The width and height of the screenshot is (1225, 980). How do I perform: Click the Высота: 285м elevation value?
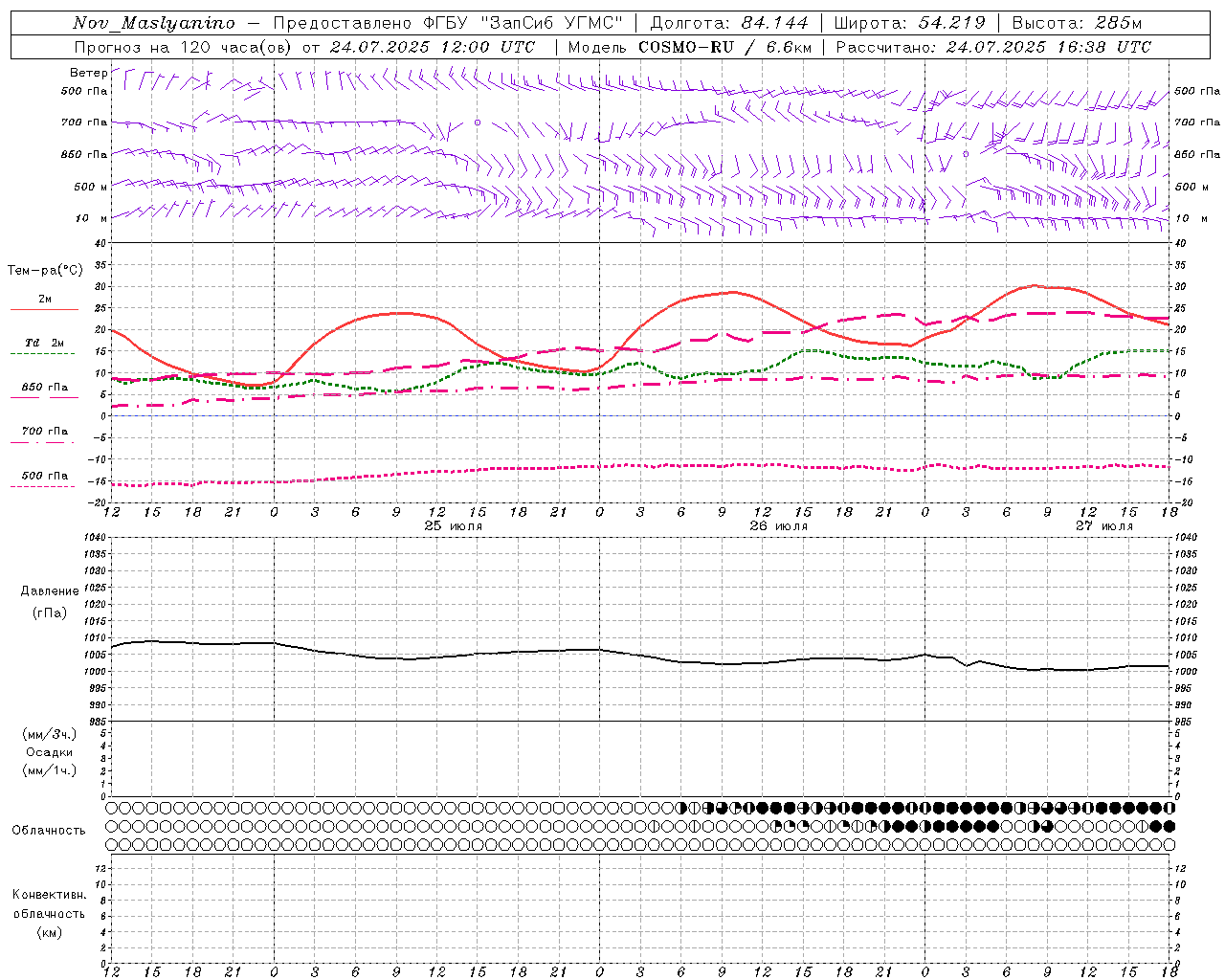click(1077, 23)
